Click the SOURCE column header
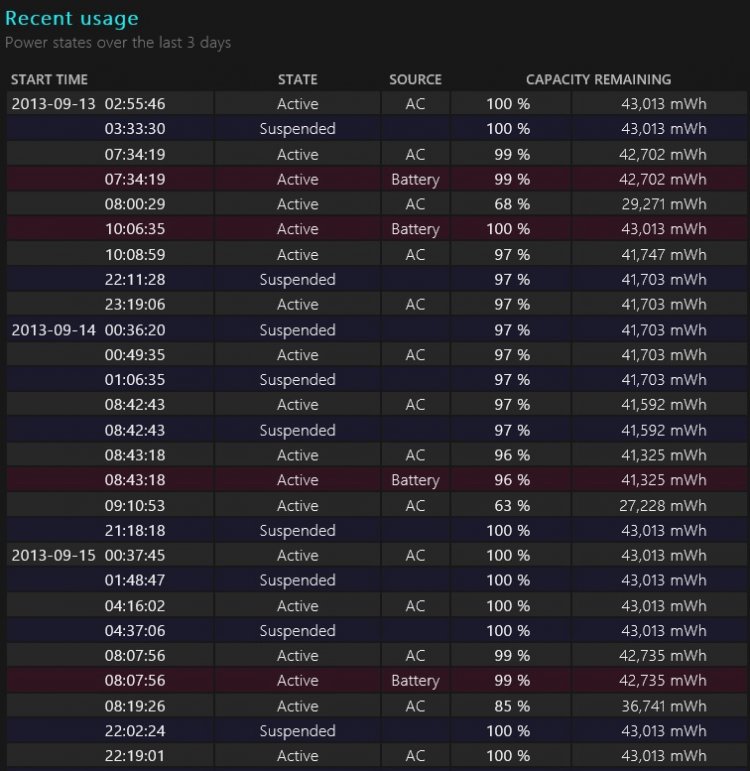 pyautogui.click(x=415, y=79)
